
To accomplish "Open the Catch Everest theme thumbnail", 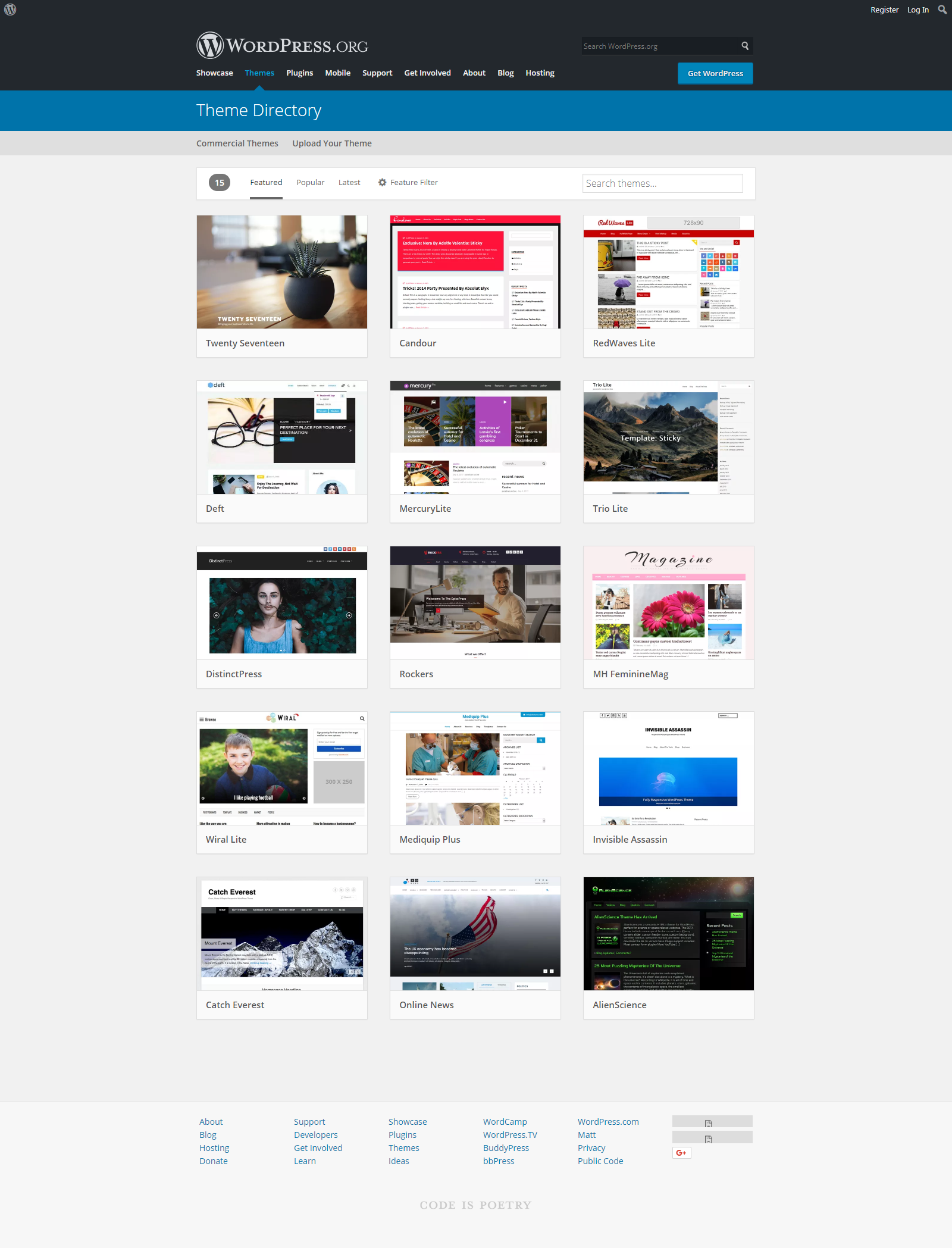I will point(282,934).
